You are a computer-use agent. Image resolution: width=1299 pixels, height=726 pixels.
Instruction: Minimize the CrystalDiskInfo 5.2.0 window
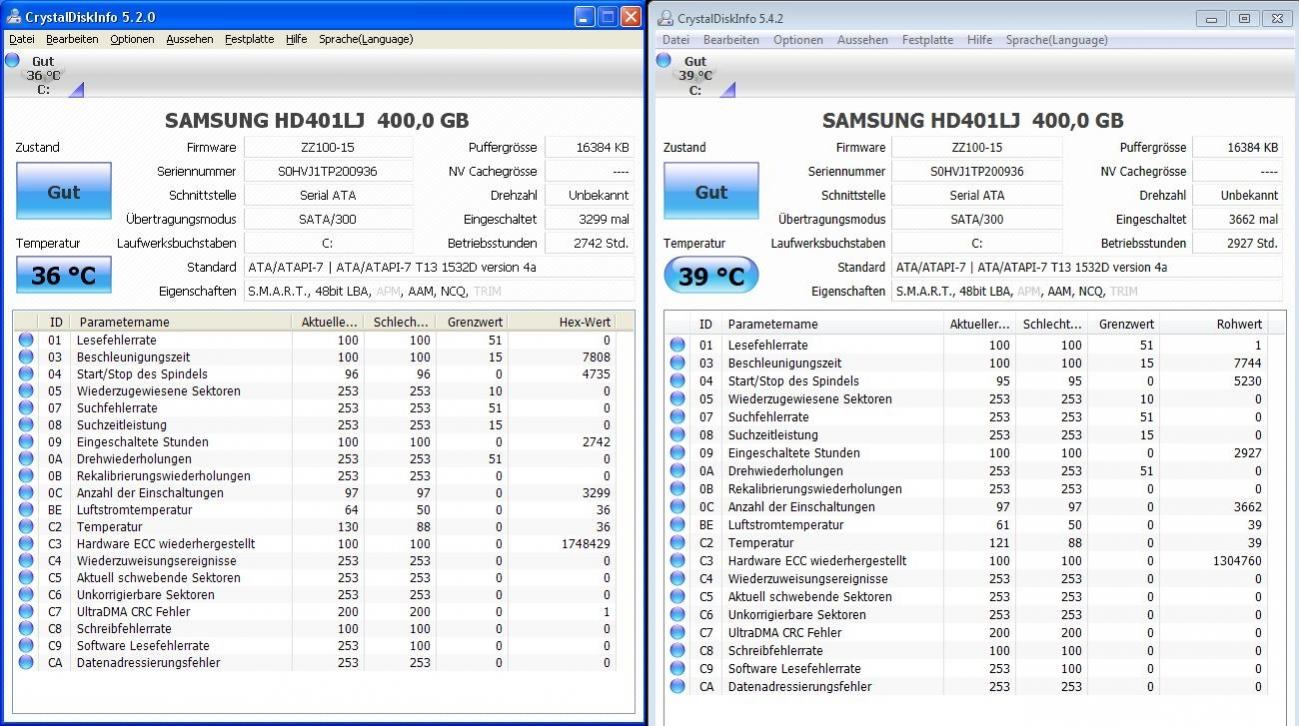[x=585, y=17]
